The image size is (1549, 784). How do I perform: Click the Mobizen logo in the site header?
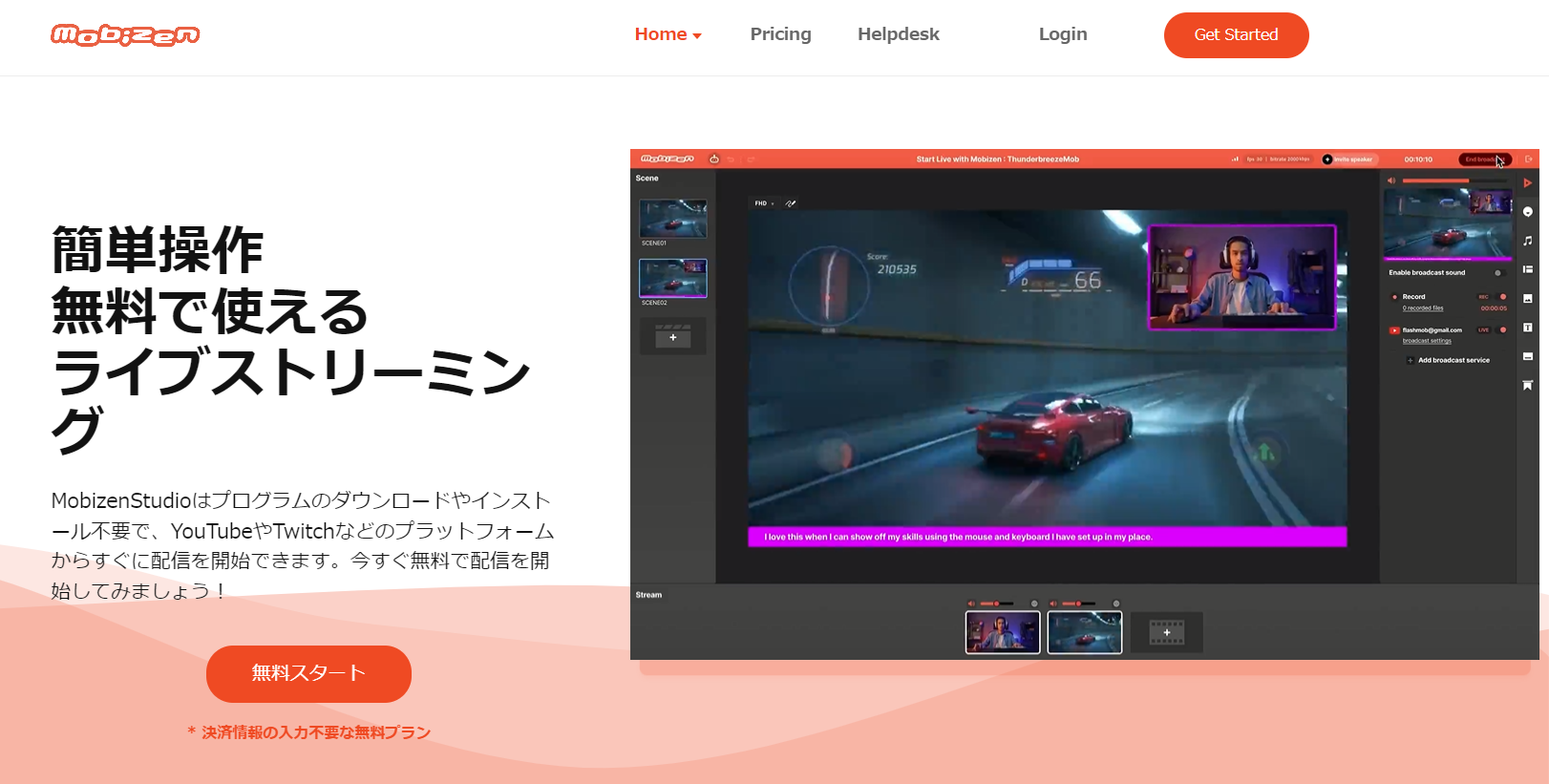[125, 35]
